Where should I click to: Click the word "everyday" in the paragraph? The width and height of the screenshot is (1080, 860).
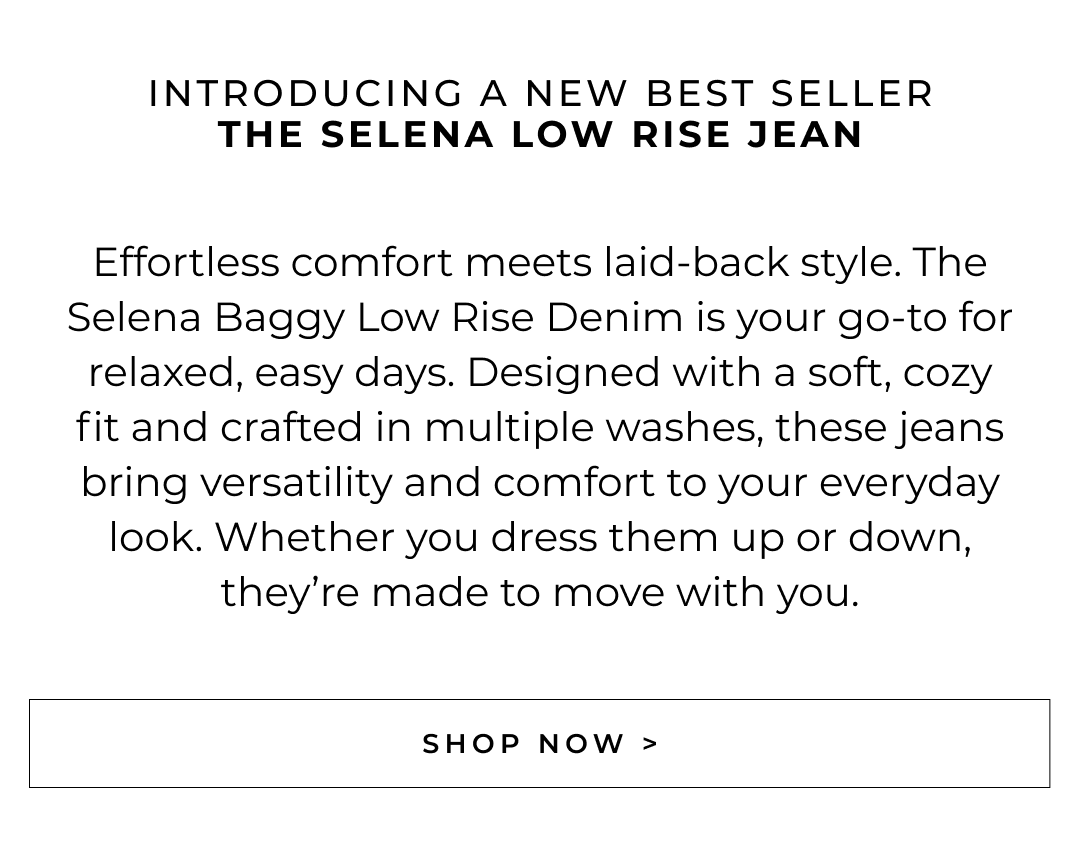click(909, 483)
